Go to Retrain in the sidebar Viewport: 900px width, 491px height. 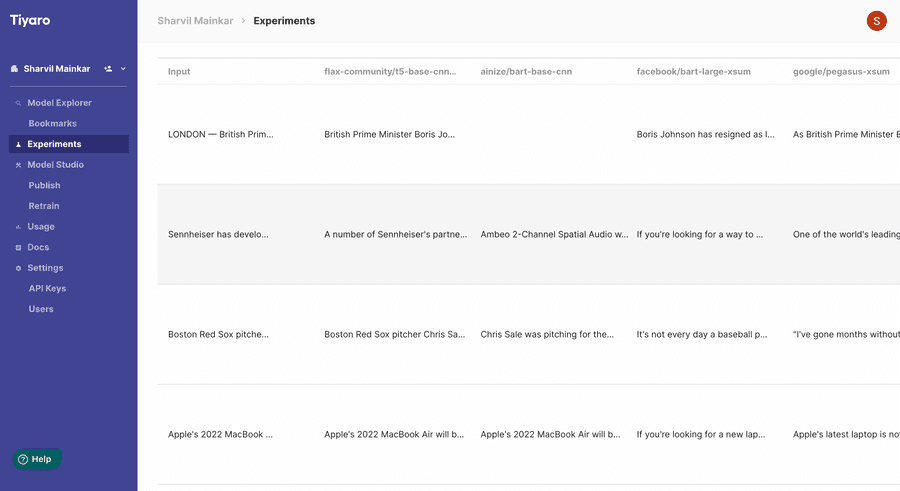pyautogui.click(x=44, y=206)
